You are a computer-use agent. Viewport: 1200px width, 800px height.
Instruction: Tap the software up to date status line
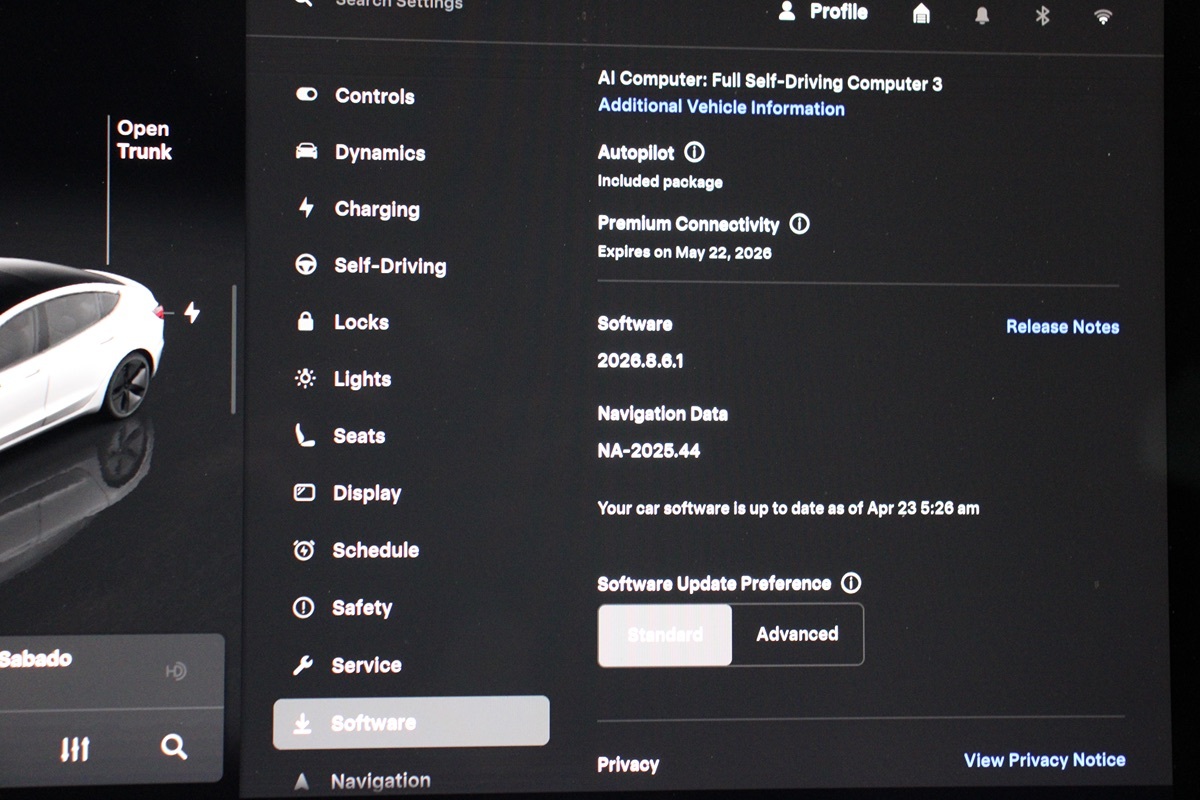788,508
